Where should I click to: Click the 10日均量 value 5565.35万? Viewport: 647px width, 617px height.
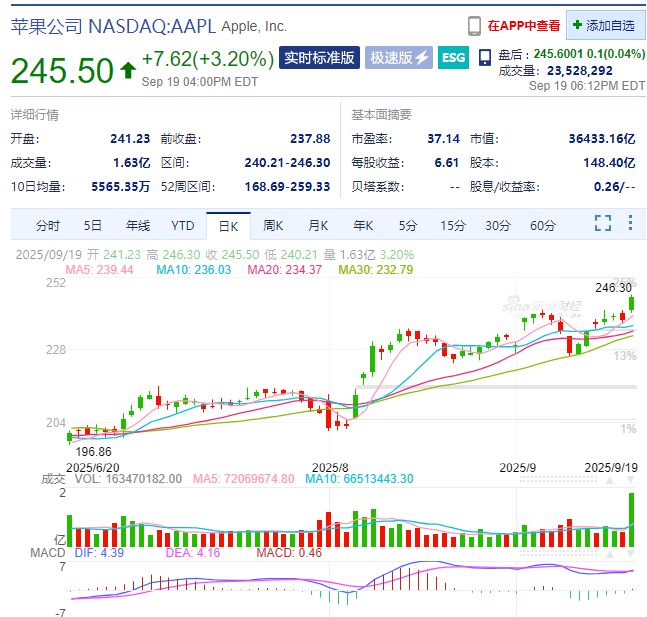click(120, 187)
